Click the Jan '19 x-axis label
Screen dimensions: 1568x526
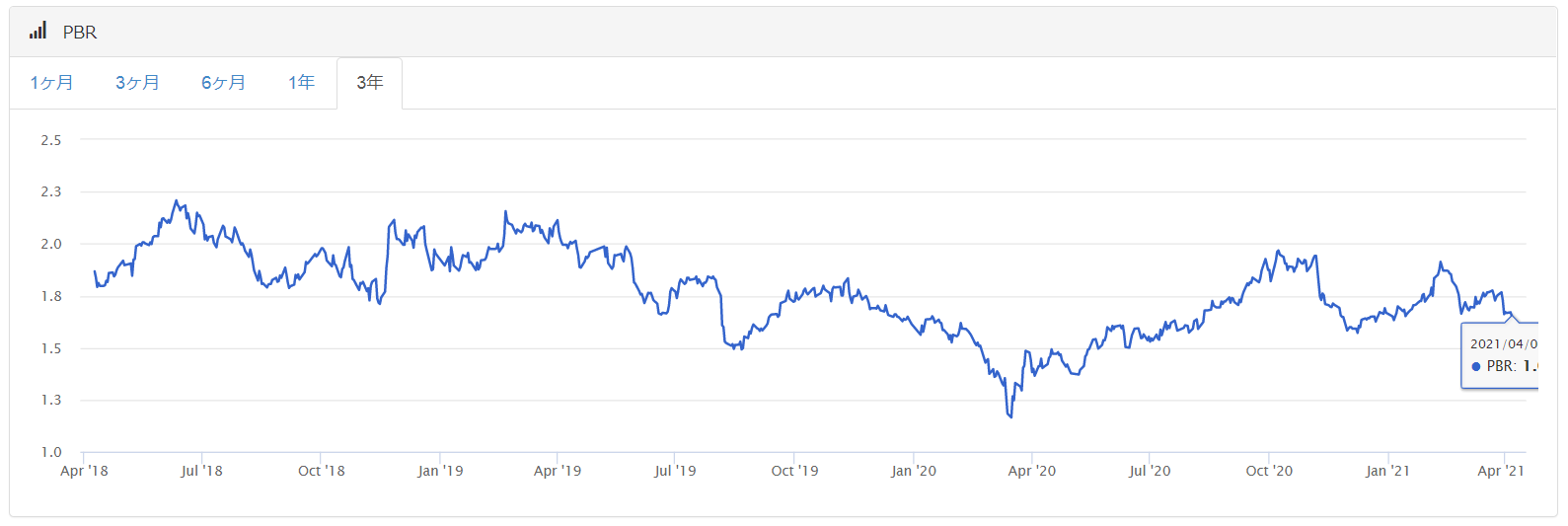pos(440,471)
